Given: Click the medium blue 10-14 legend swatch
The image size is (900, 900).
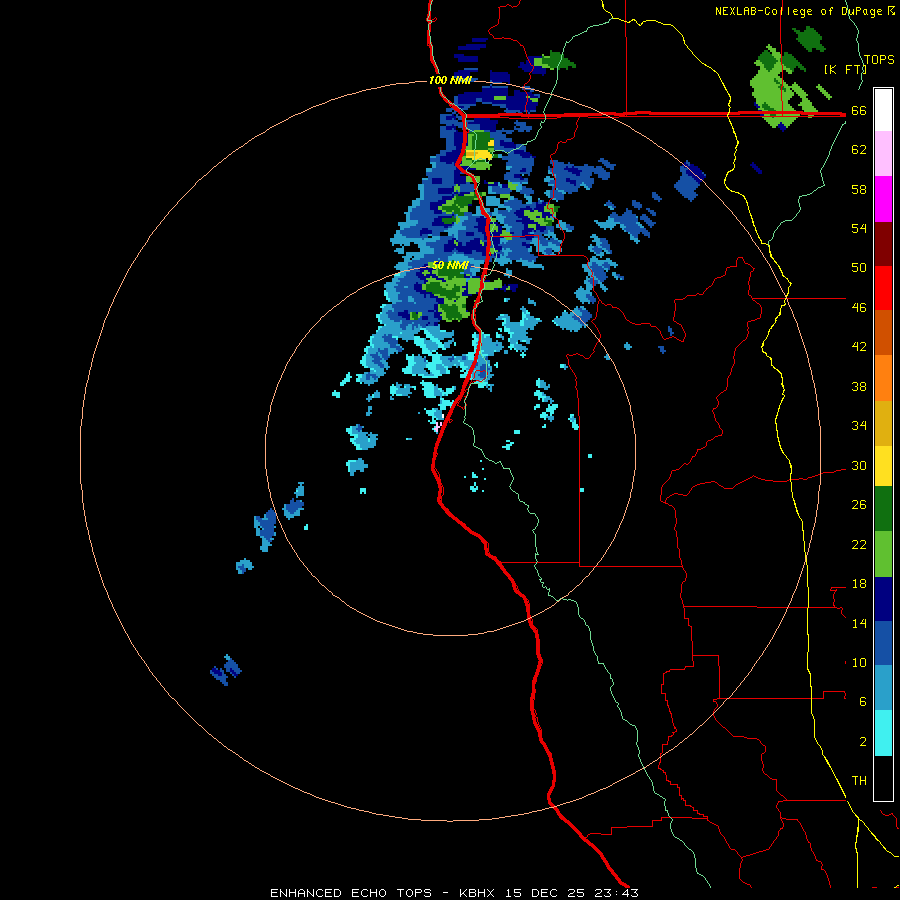Looking at the screenshot, I should click(883, 645).
